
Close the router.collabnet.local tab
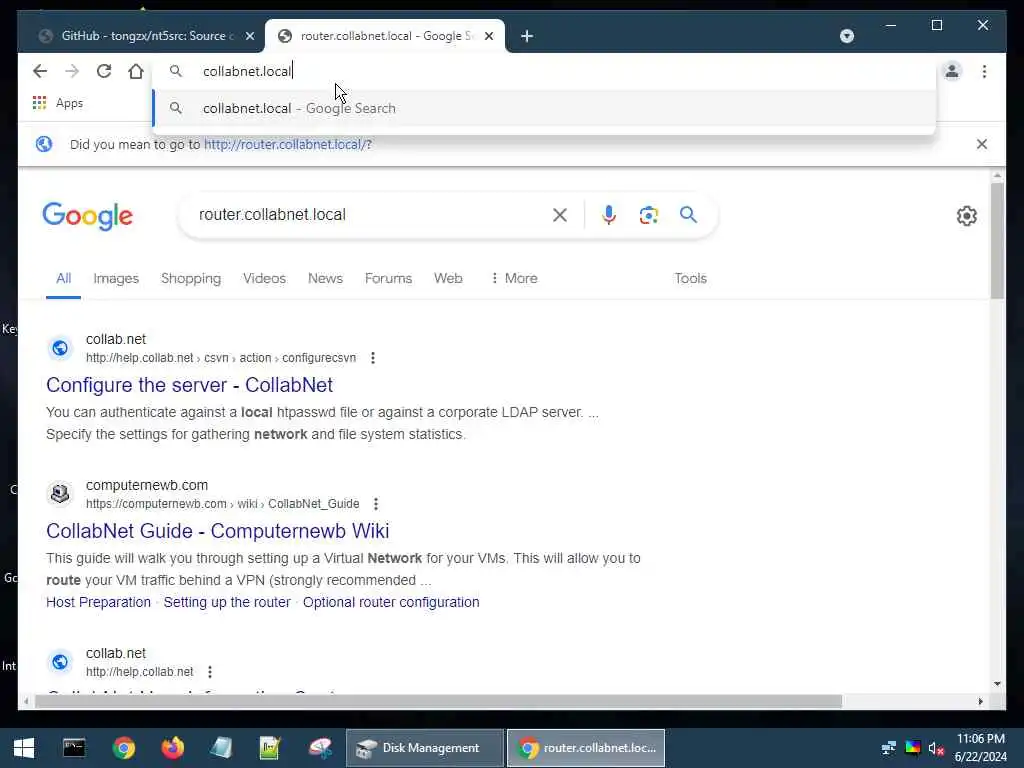(488, 36)
